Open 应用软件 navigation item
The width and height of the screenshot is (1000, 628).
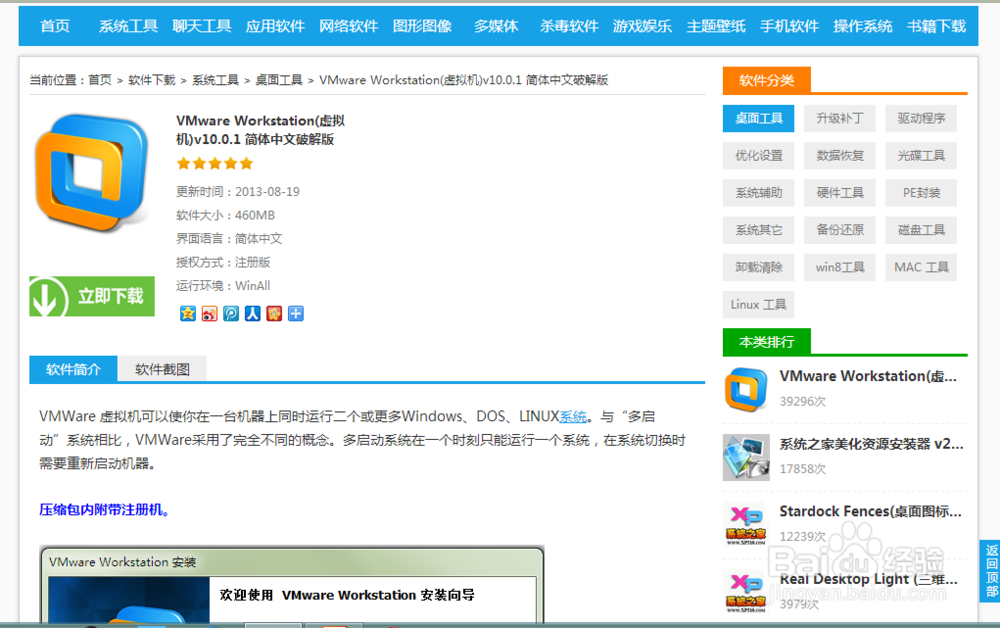pyautogui.click(x=275, y=26)
